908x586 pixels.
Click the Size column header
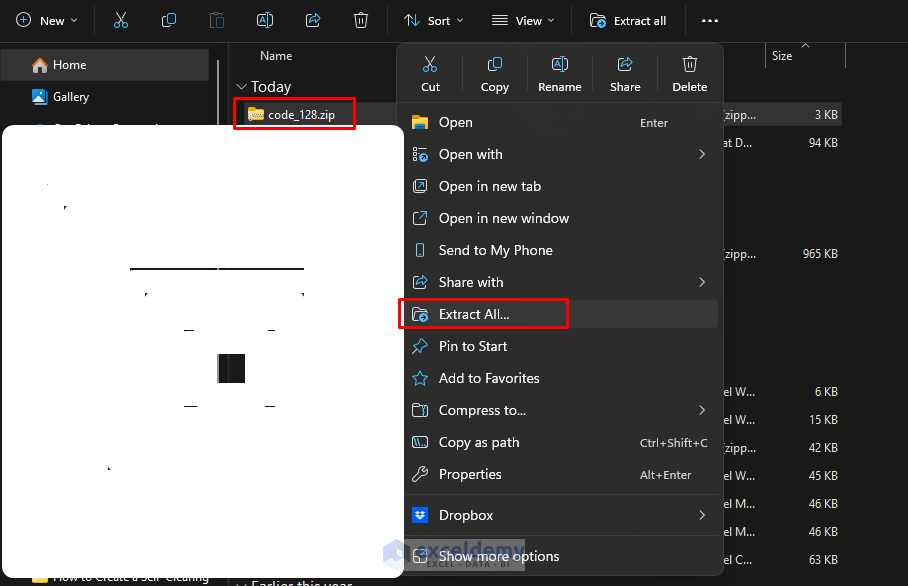782,56
